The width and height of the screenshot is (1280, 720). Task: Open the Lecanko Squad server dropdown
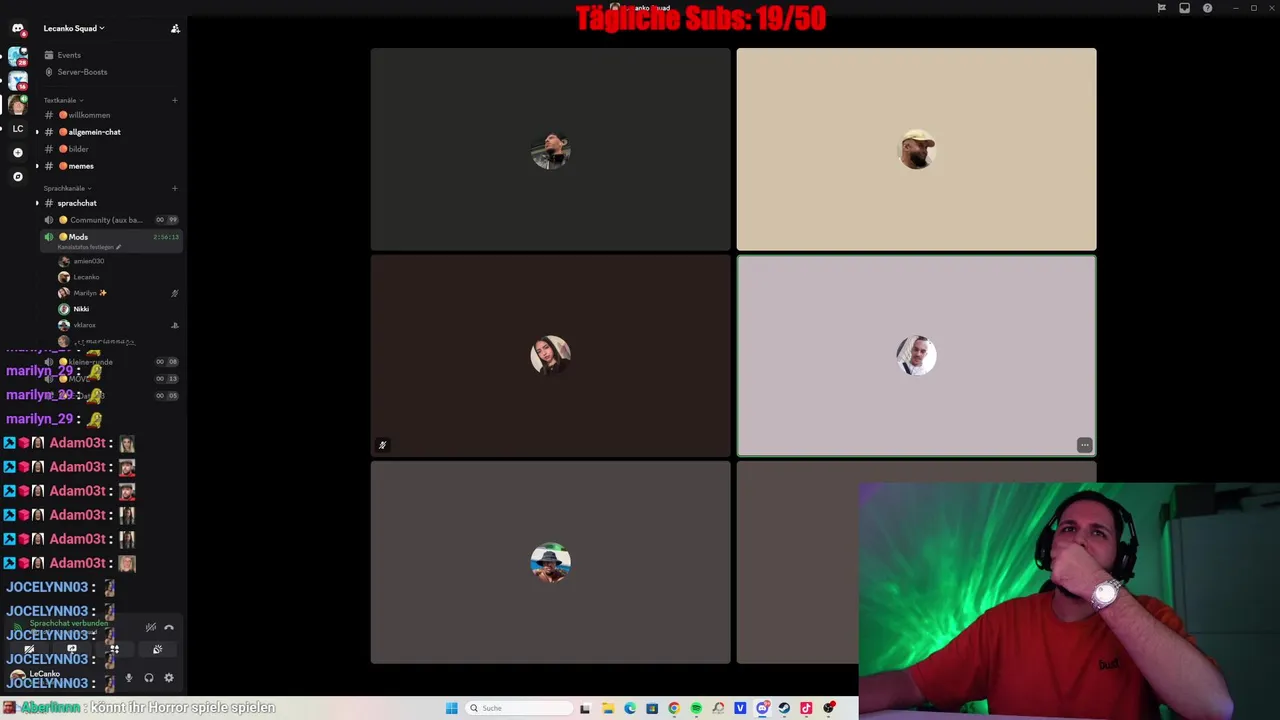74,28
